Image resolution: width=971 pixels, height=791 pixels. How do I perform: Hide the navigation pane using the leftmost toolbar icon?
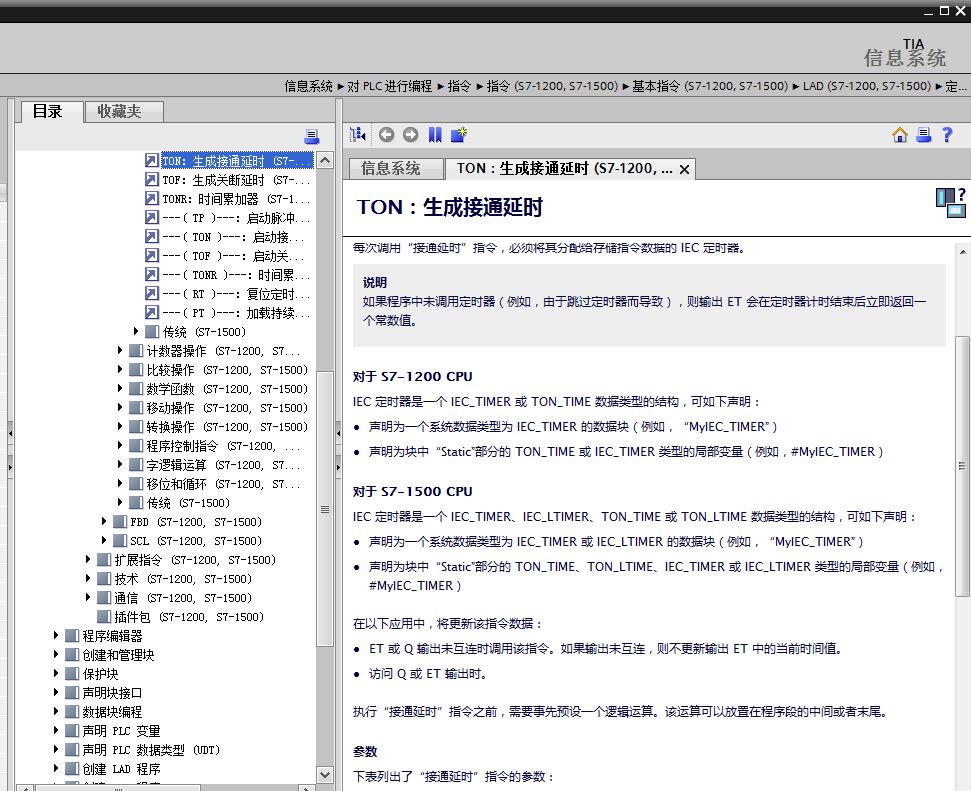click(x=356, y=134)
